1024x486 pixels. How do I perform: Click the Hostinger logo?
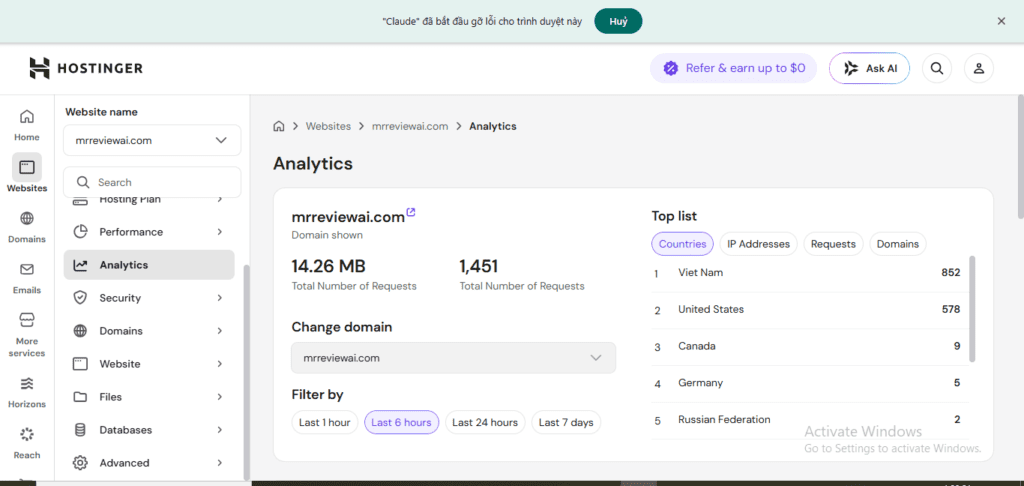(x=86, y=68)
